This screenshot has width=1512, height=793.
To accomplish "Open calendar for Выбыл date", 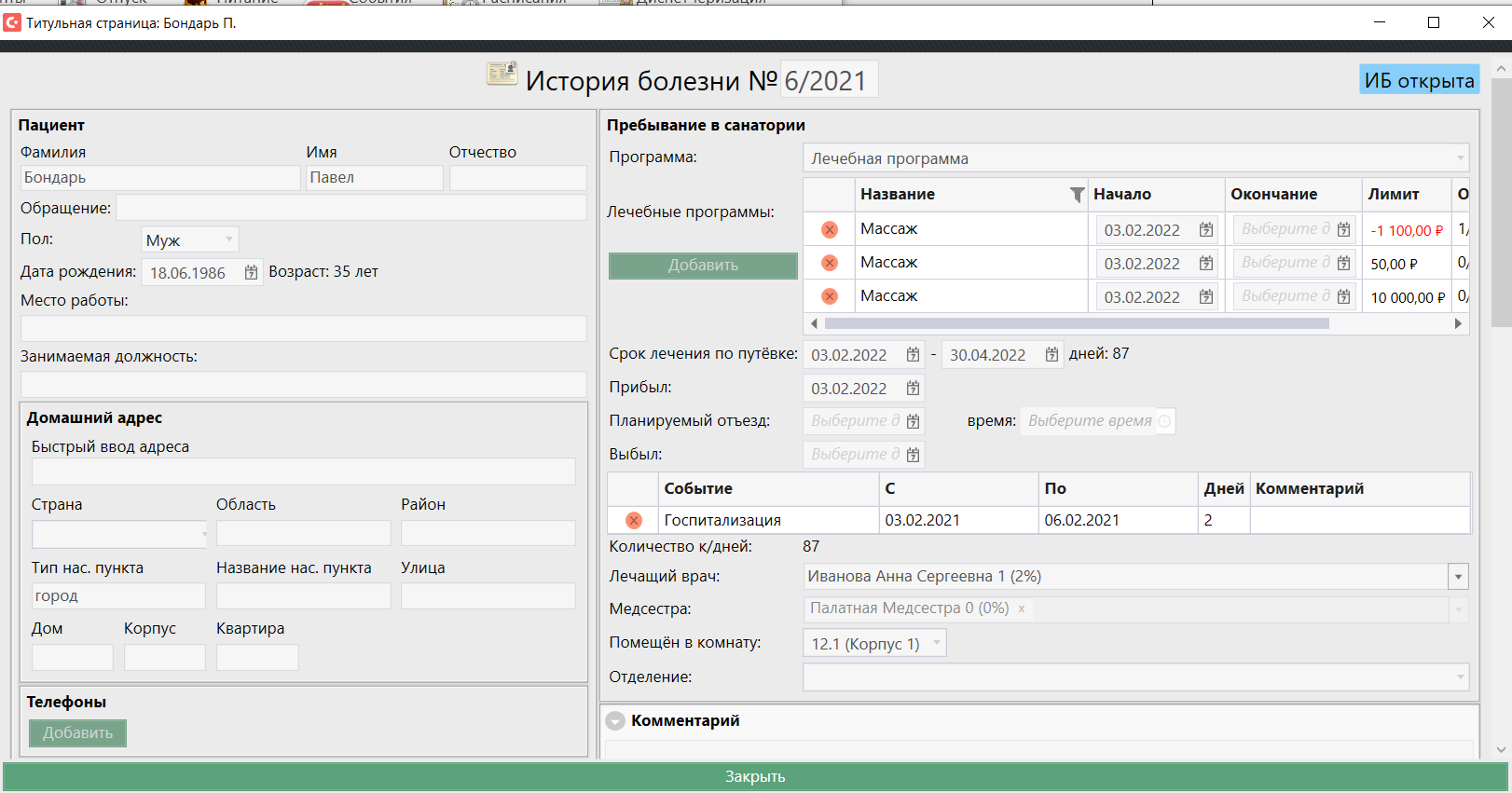I will [913, 455].
